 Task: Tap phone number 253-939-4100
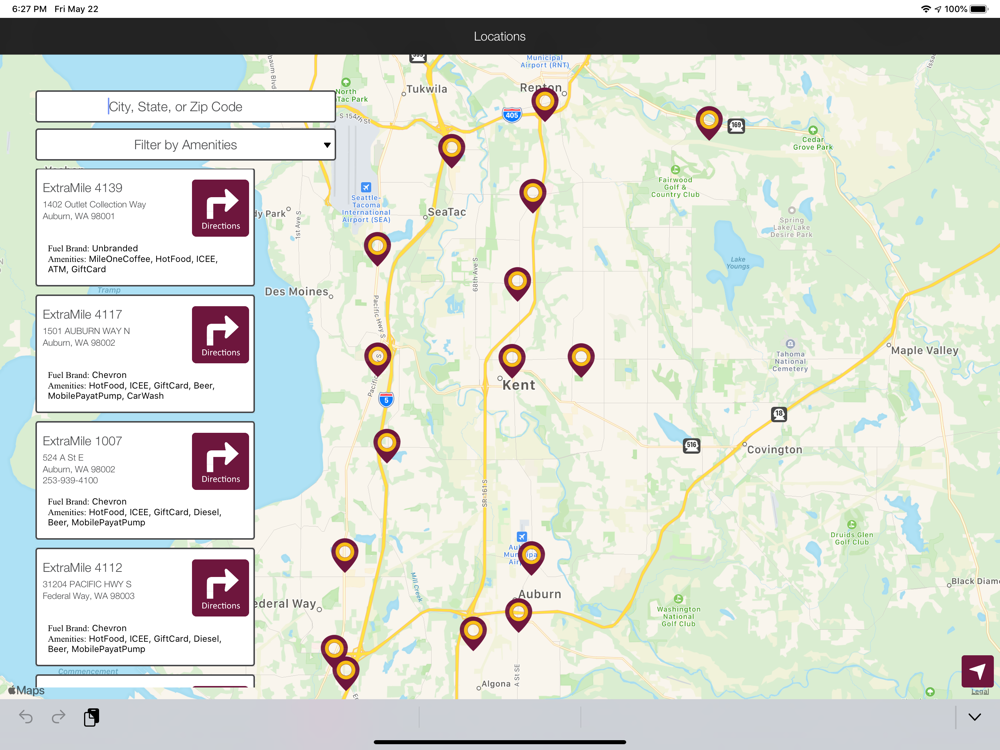(x=70, y=481)
